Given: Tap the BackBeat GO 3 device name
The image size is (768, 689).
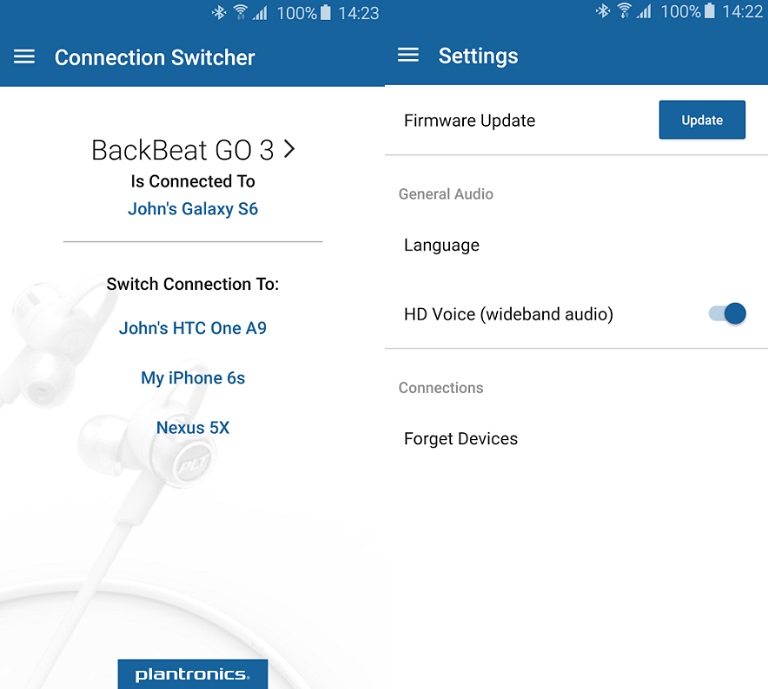Looking at the screenshot, I should pos(182,150).
